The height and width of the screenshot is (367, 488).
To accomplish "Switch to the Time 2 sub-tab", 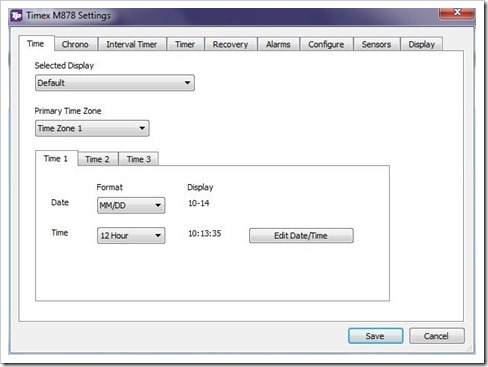I will coord(97,159).
